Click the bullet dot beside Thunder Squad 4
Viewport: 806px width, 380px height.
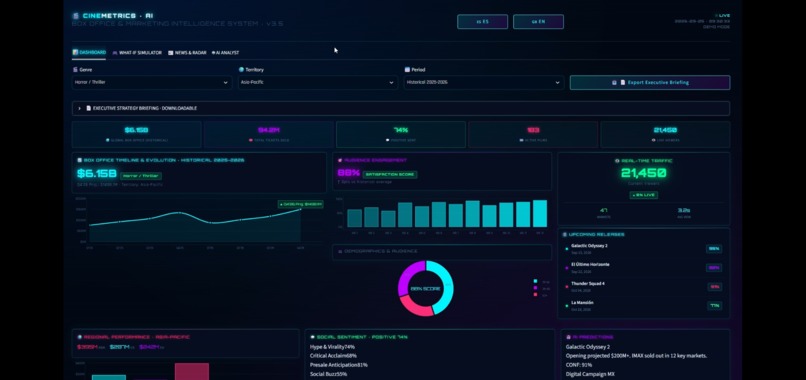566,287
